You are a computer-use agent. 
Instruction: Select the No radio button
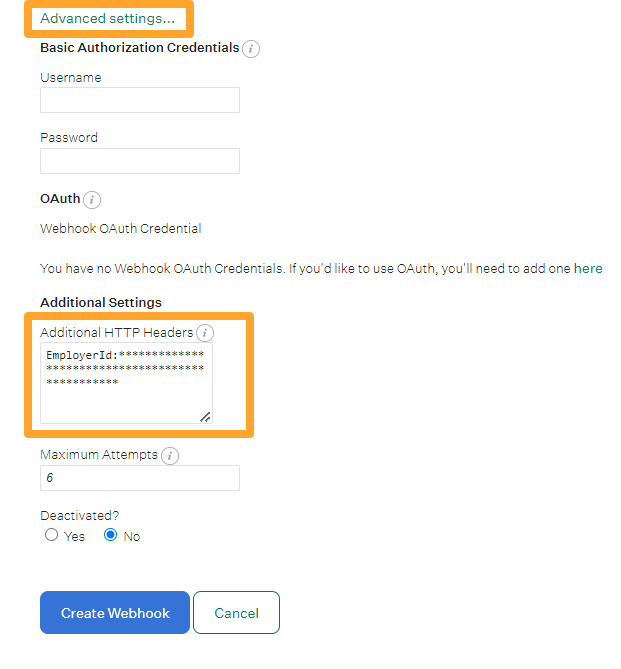click(x=111, y=535)
